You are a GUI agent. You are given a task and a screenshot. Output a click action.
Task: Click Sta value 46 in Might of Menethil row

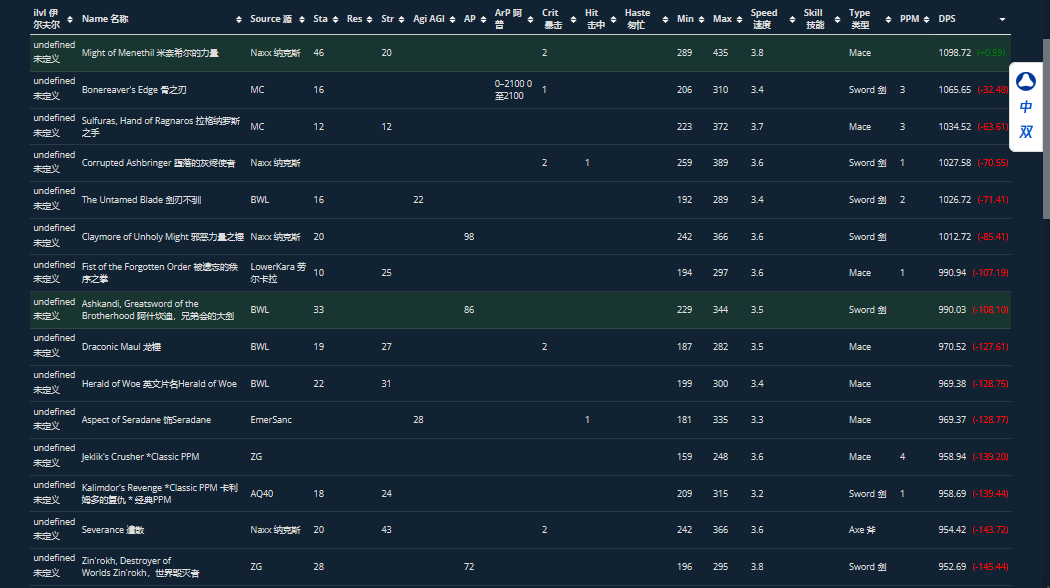(x=319, y=53)
